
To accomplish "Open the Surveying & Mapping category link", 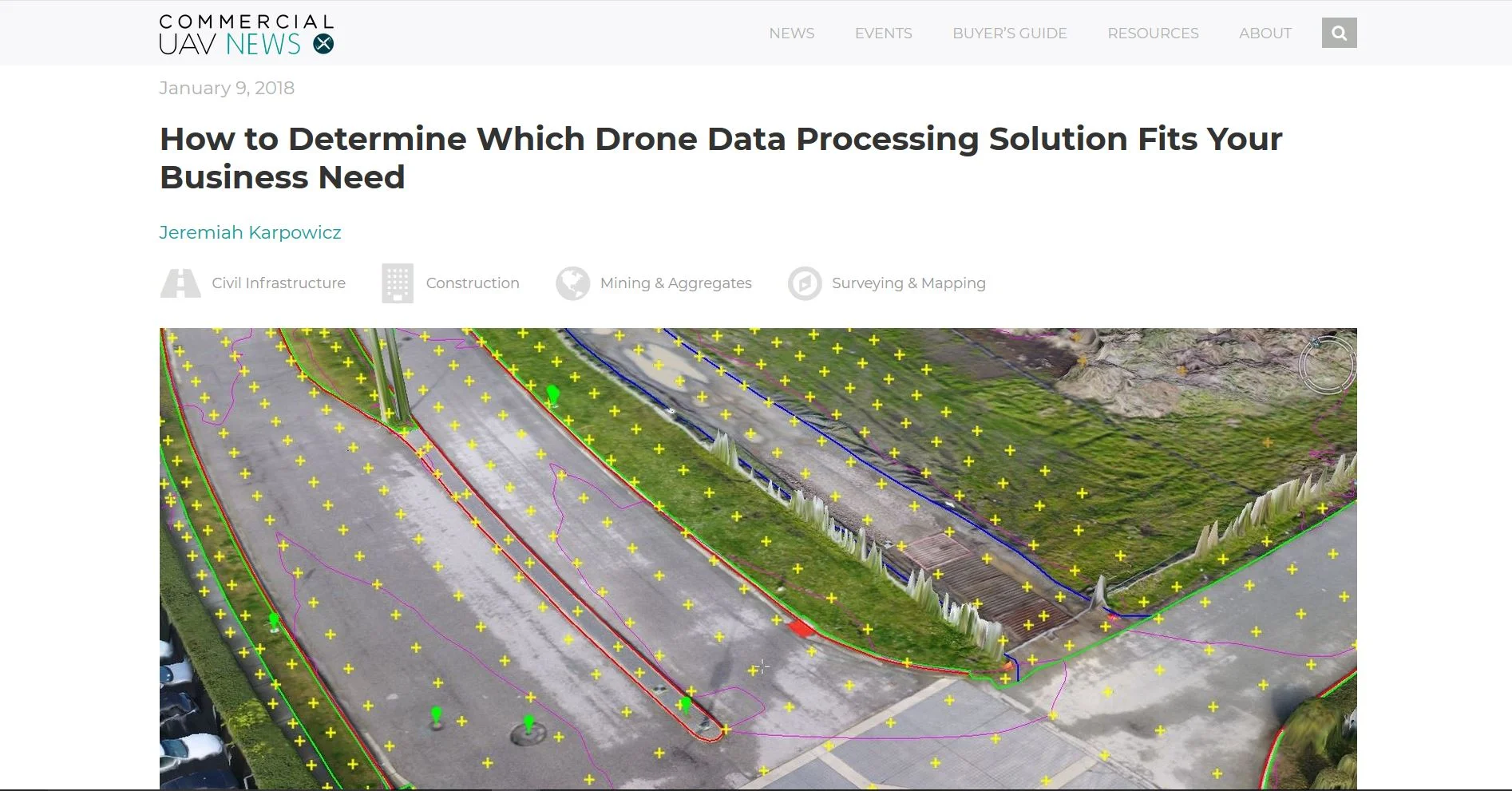I will point(908,283).
